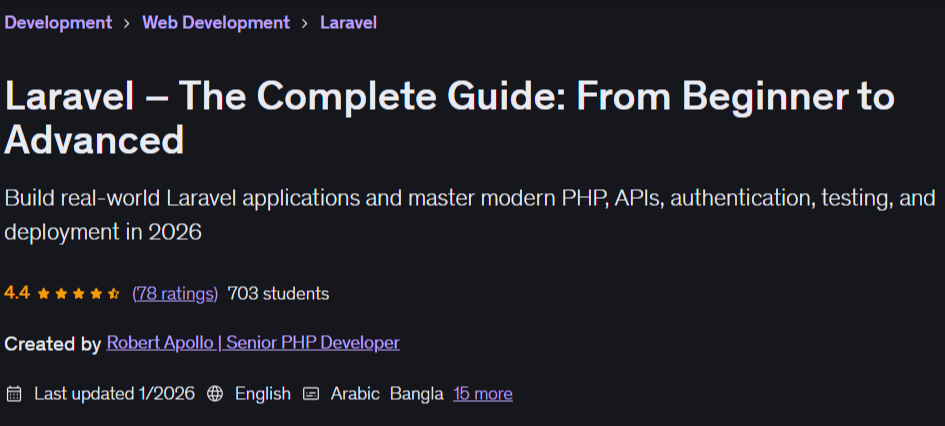
Task: Click the Laravel Complete Guide course title
Action: tap(450, 117)
